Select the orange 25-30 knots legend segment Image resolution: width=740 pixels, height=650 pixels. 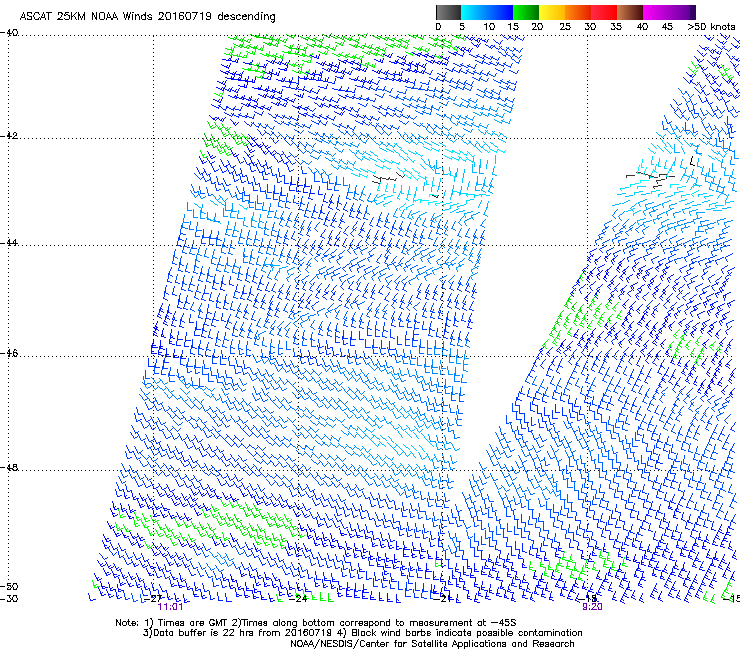pos(578,12)
